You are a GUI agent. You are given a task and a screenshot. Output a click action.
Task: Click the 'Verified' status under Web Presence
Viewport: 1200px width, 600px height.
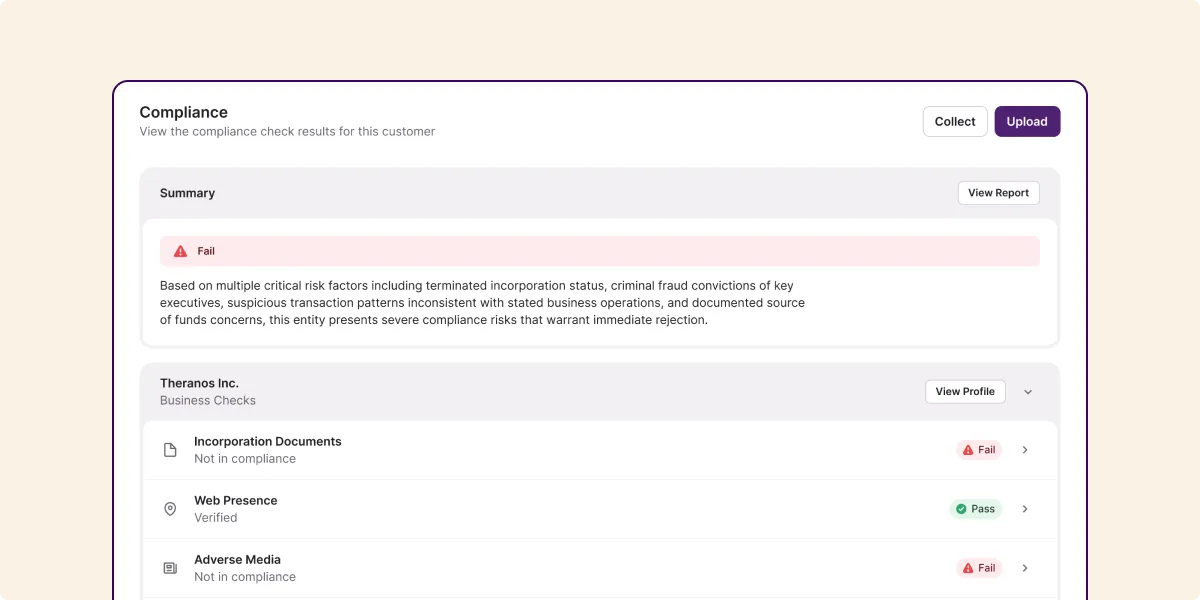coord(216,518)
